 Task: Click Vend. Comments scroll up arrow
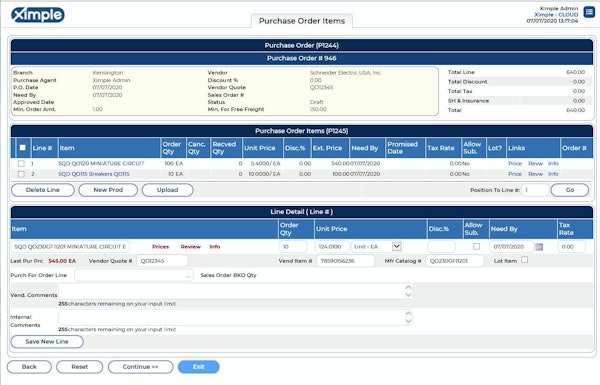[x=408, y=287]
